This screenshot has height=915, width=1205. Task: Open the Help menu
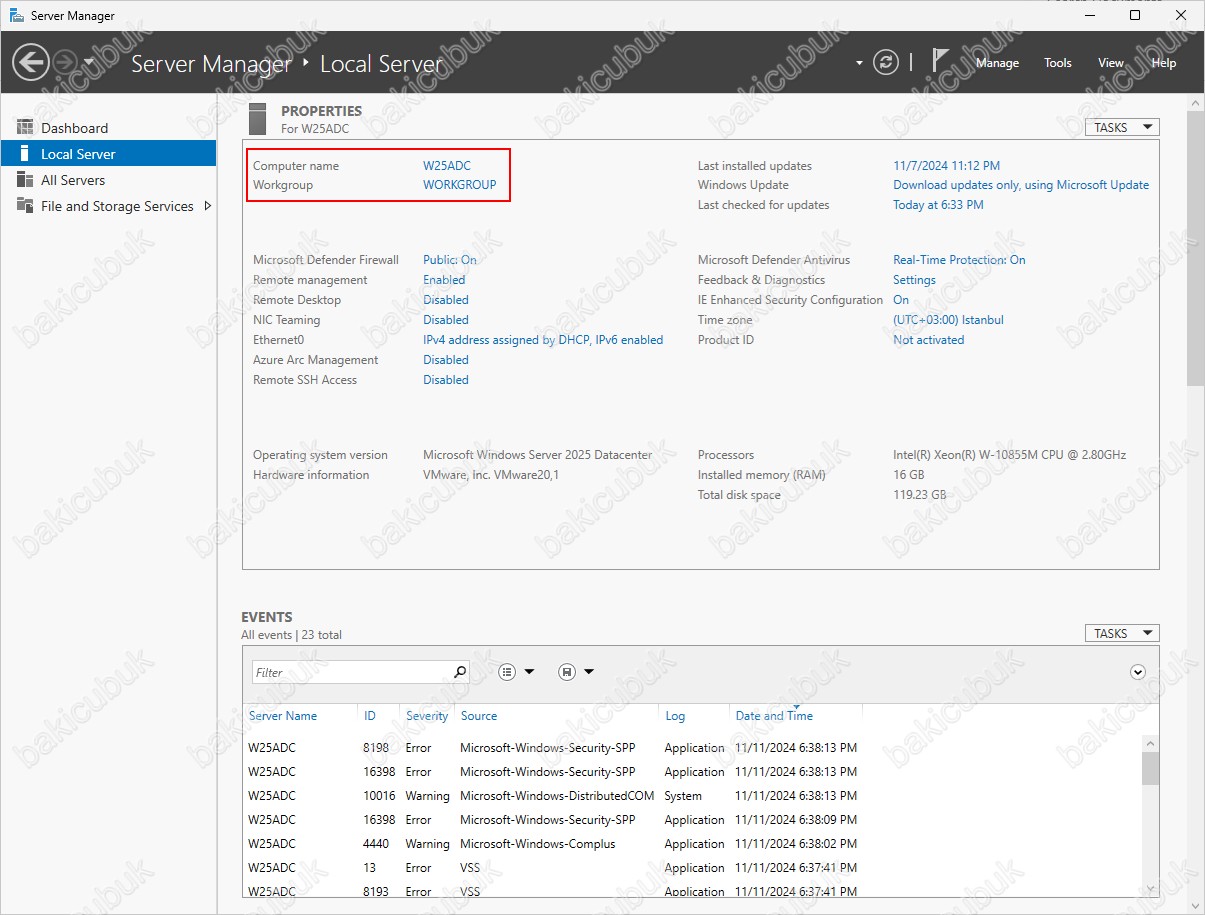click(x=1164, y=63)
